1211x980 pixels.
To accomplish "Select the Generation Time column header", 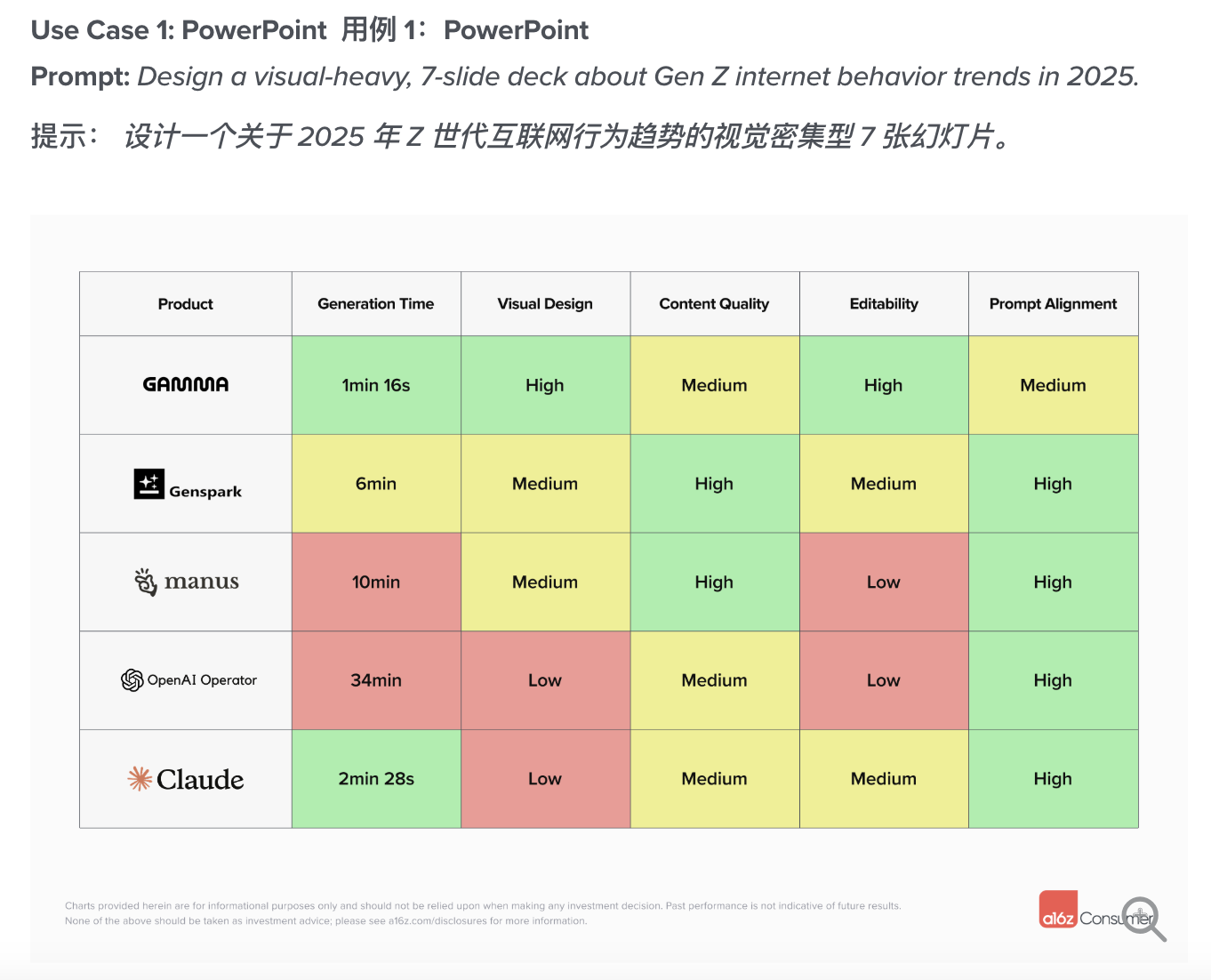I will [375, 304].
